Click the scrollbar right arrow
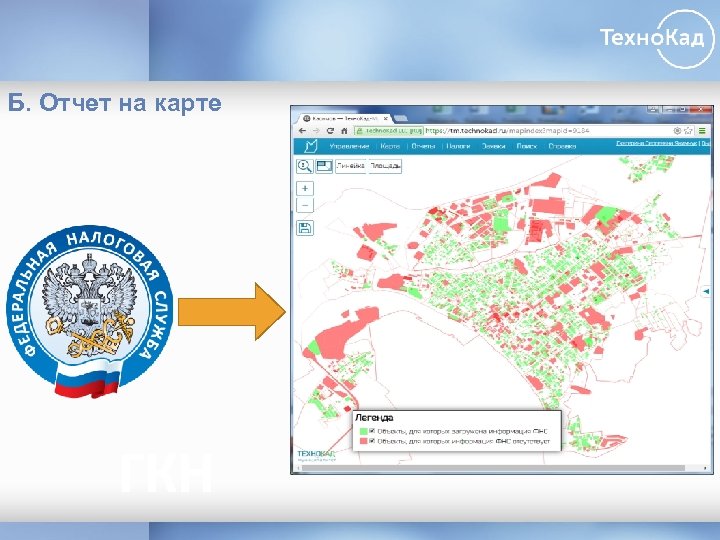 [x=706, y=468]
